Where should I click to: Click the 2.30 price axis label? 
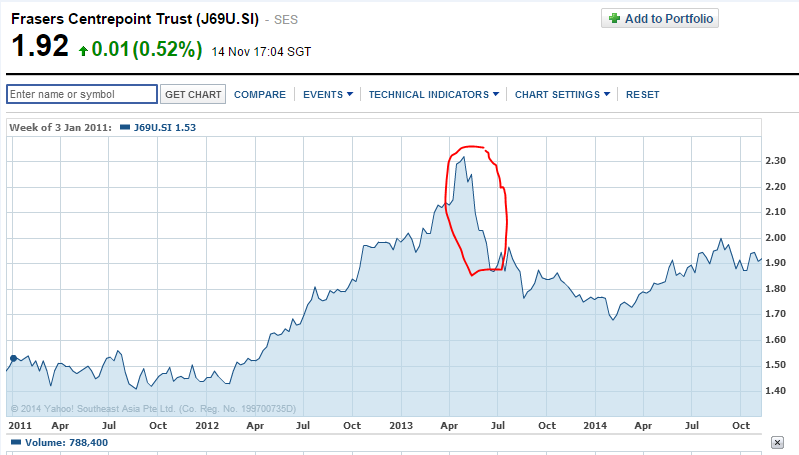776,160
